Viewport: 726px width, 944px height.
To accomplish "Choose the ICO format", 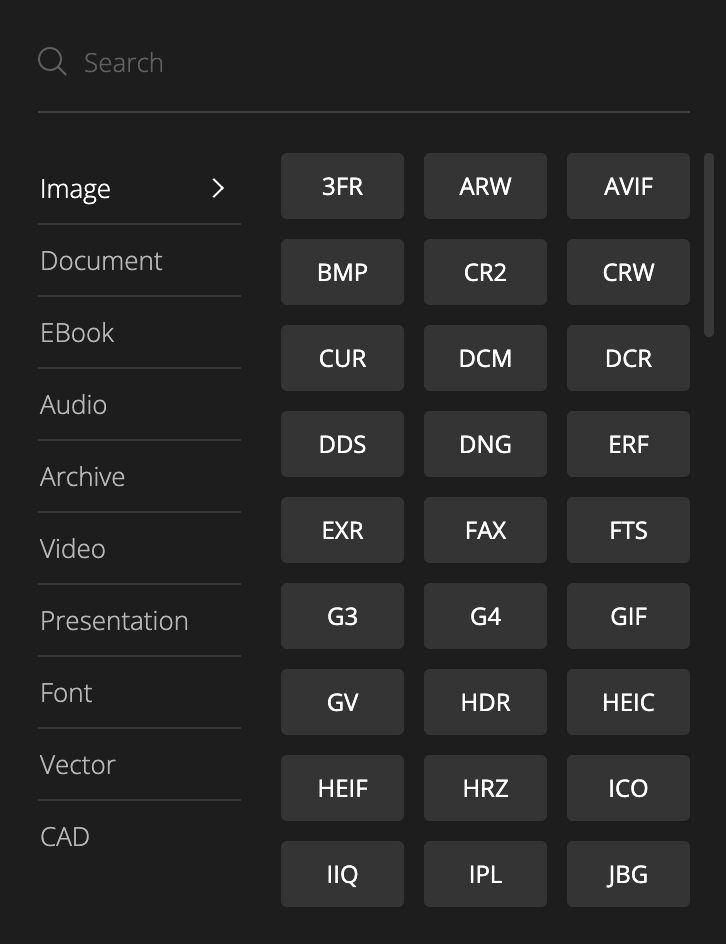I will (x=628, y=788).
